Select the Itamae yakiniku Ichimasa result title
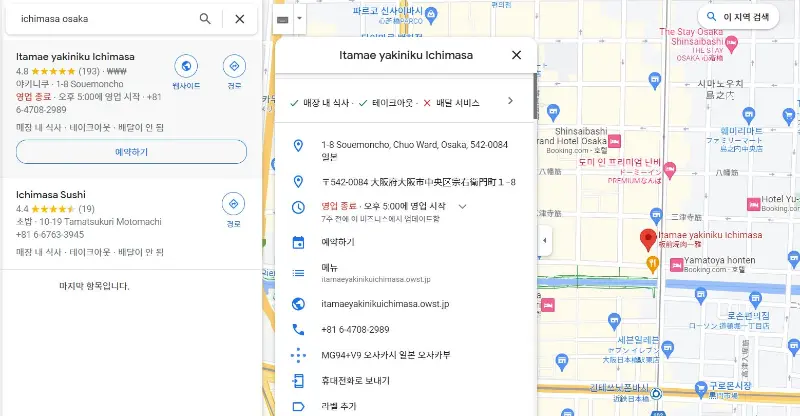800x416 pixels. (75, 57)
